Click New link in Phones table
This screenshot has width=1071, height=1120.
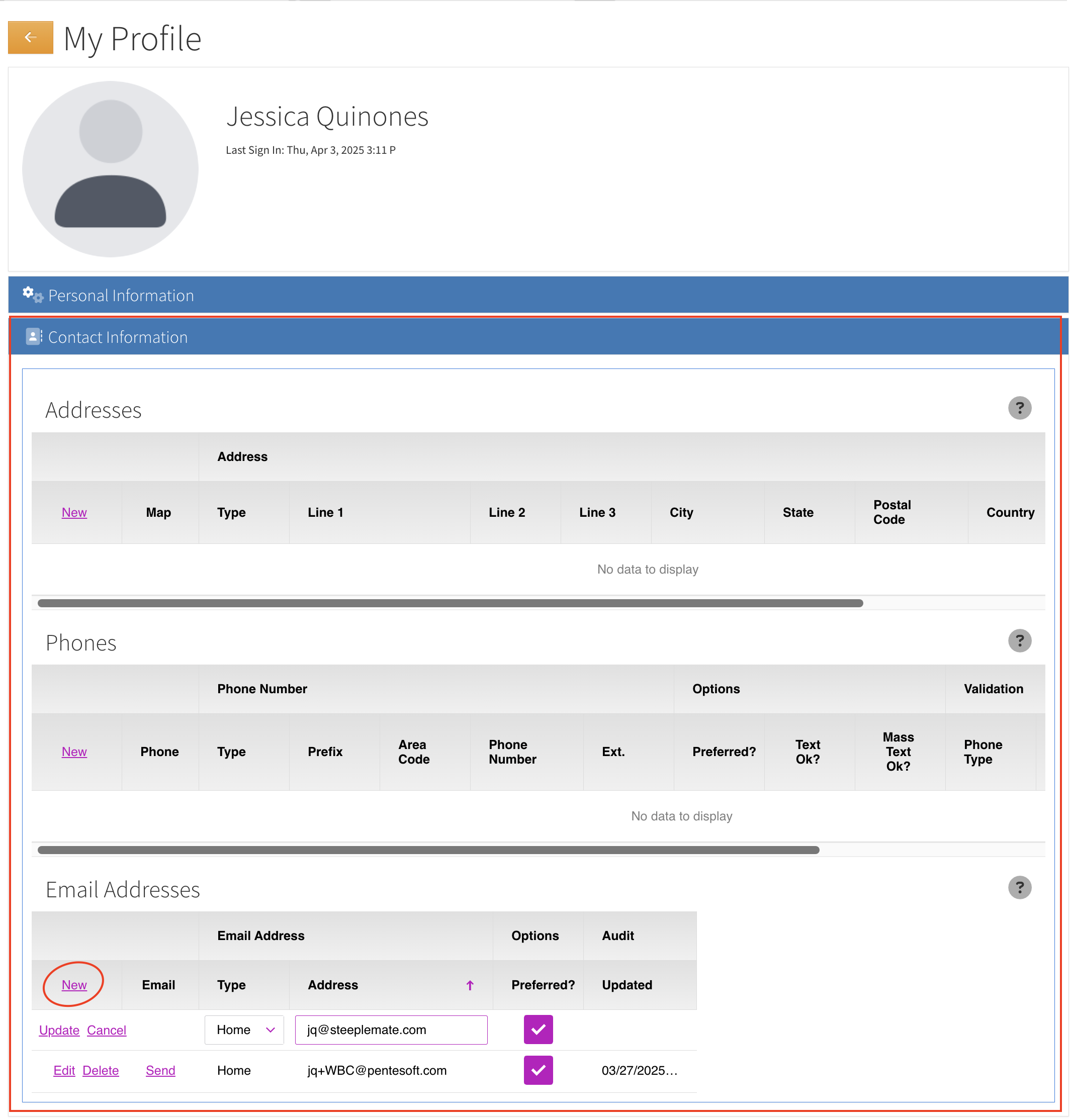[74, 752]
